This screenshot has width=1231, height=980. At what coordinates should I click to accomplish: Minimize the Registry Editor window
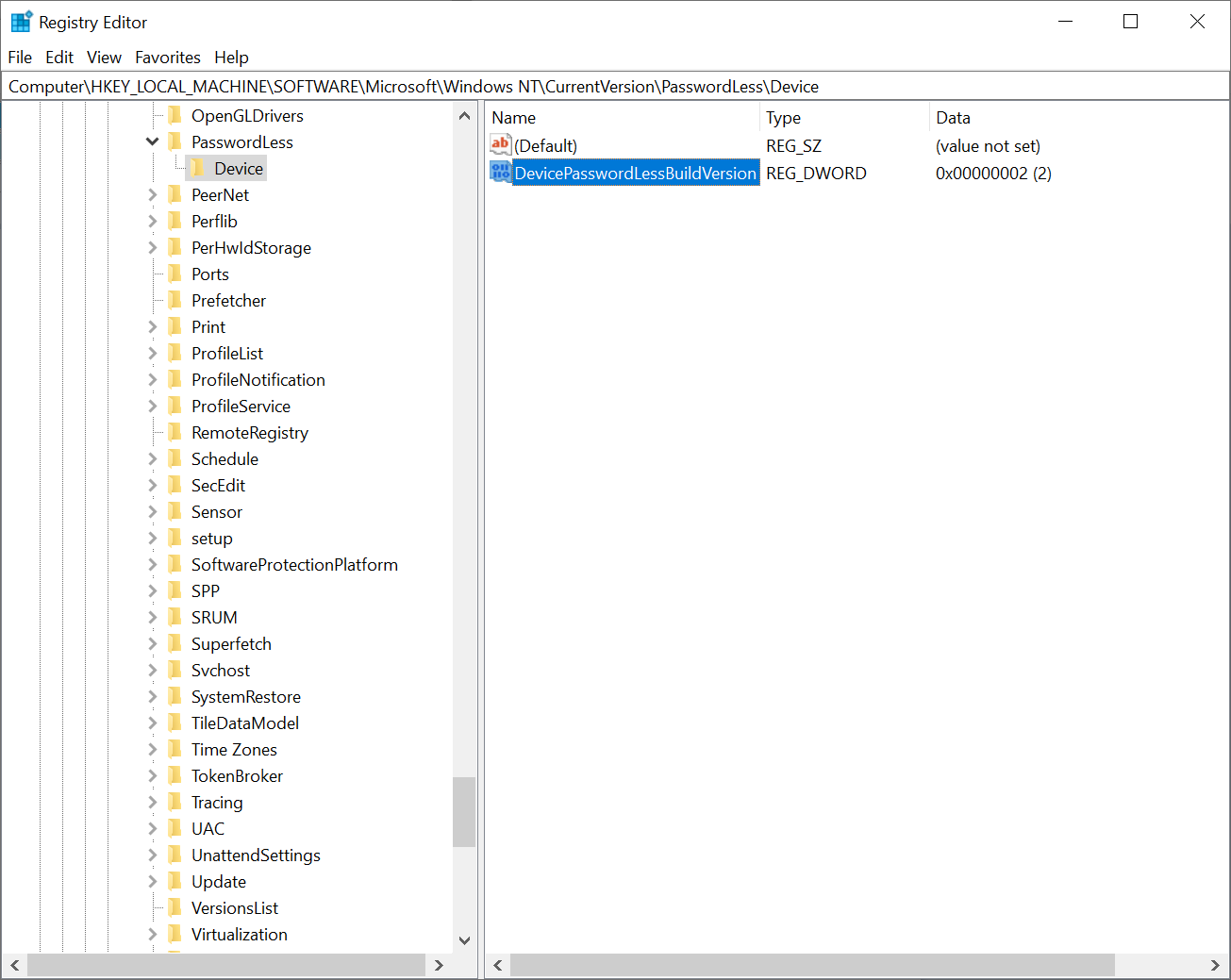click(1066, 22)
